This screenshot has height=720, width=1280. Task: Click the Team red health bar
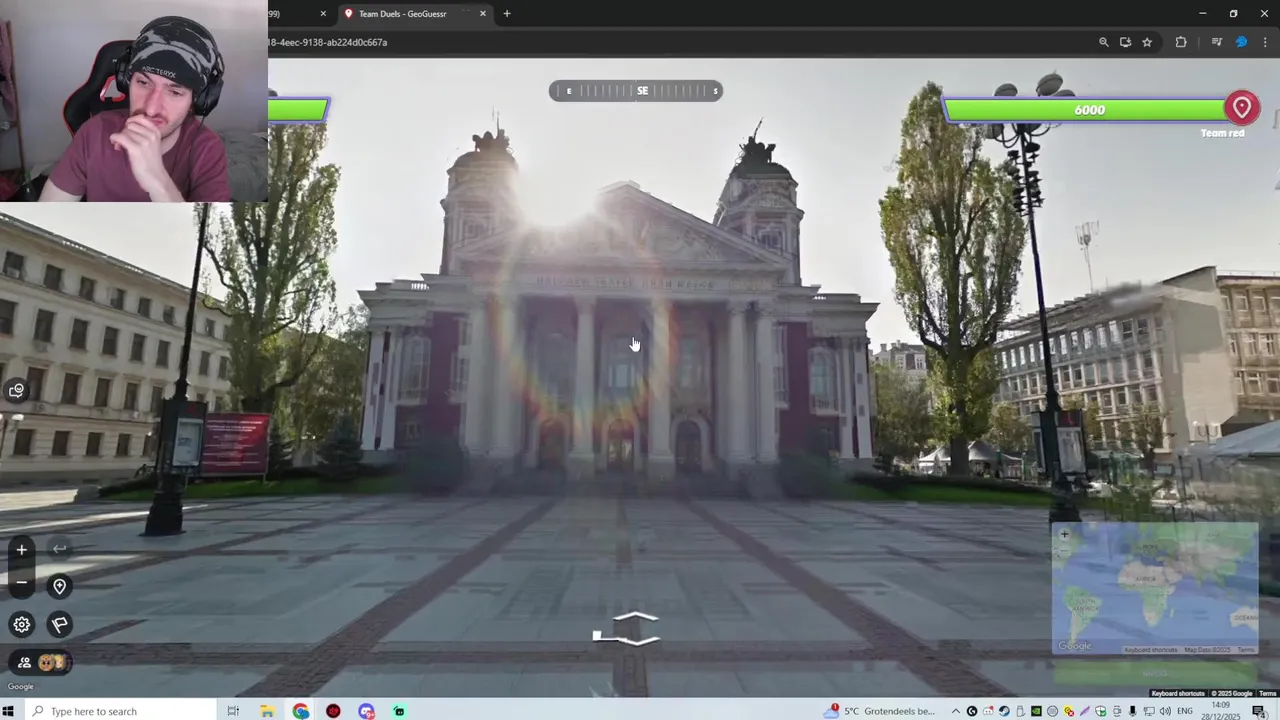[1088, 110]
